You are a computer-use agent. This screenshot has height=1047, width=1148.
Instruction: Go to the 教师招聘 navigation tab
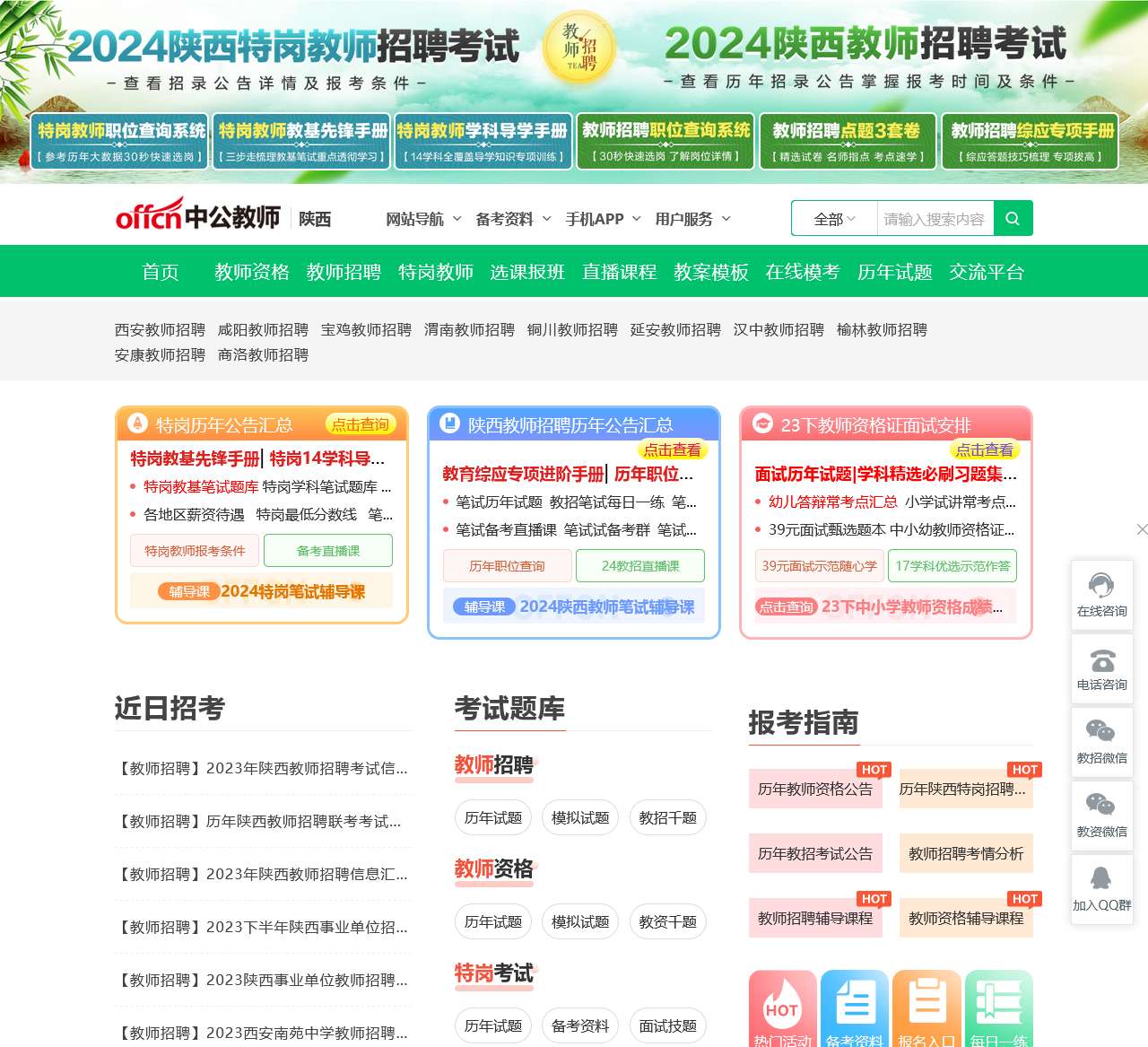[x=344, y=272]
